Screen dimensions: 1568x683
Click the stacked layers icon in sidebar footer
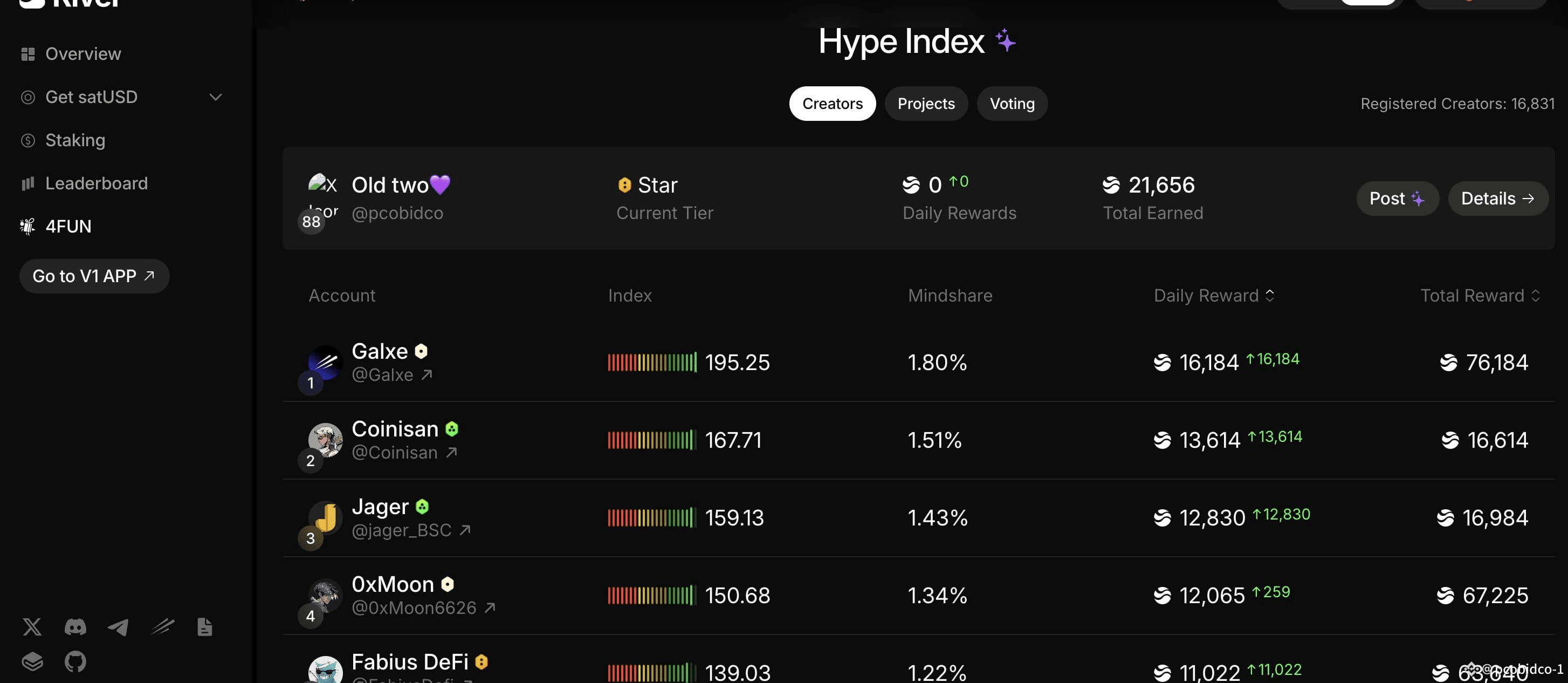pyautogui.click(x=32, y=661)
